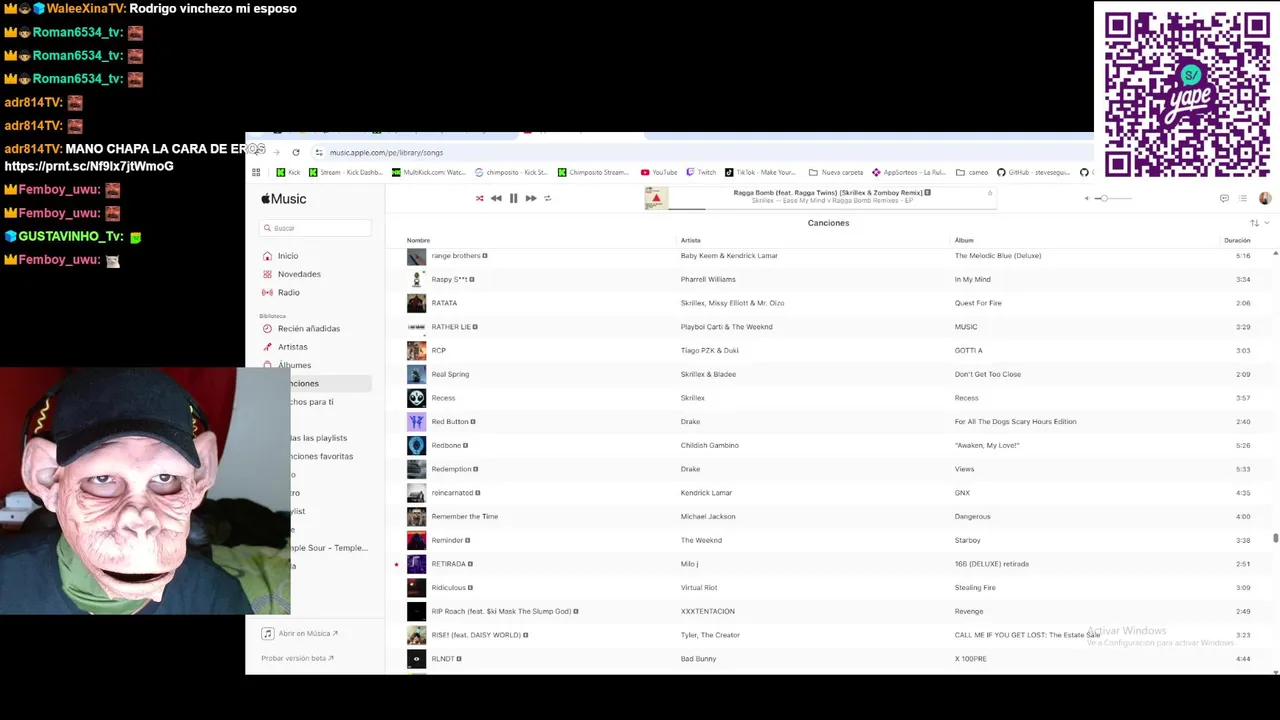
Task: Click the Abrir en Música link
Action: tap(300, 633)
